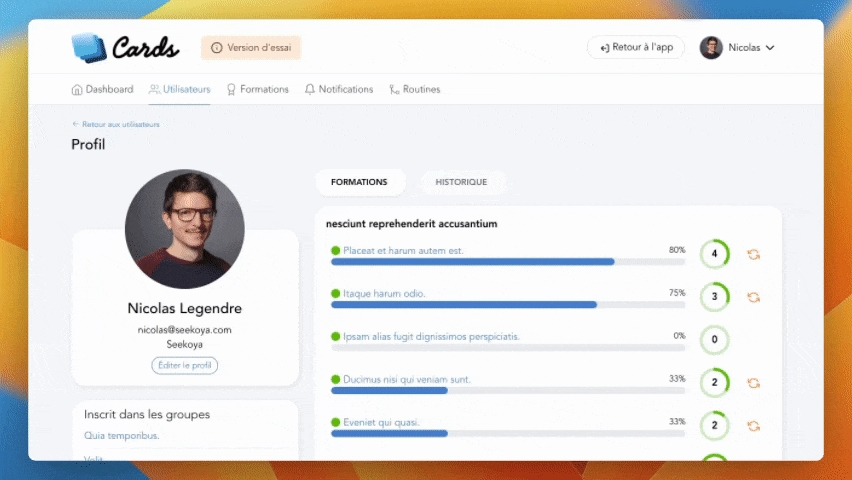
Task: Open the Nicolas account dropdown
Action: [738, 48]
